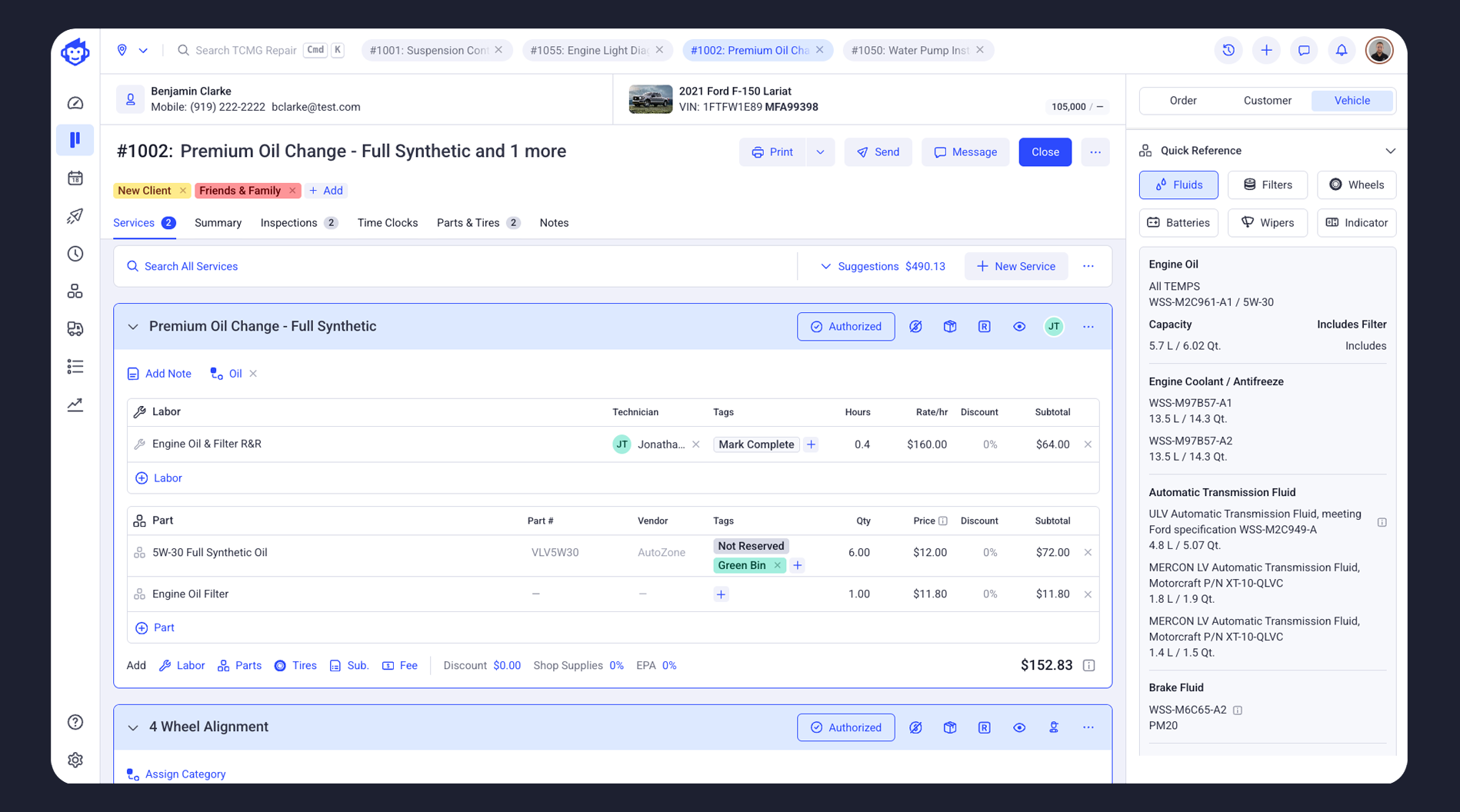Click the Assign Category link
Viewport: 1460px width, 812px height.
pyautogui.click(x=176, y=774)
